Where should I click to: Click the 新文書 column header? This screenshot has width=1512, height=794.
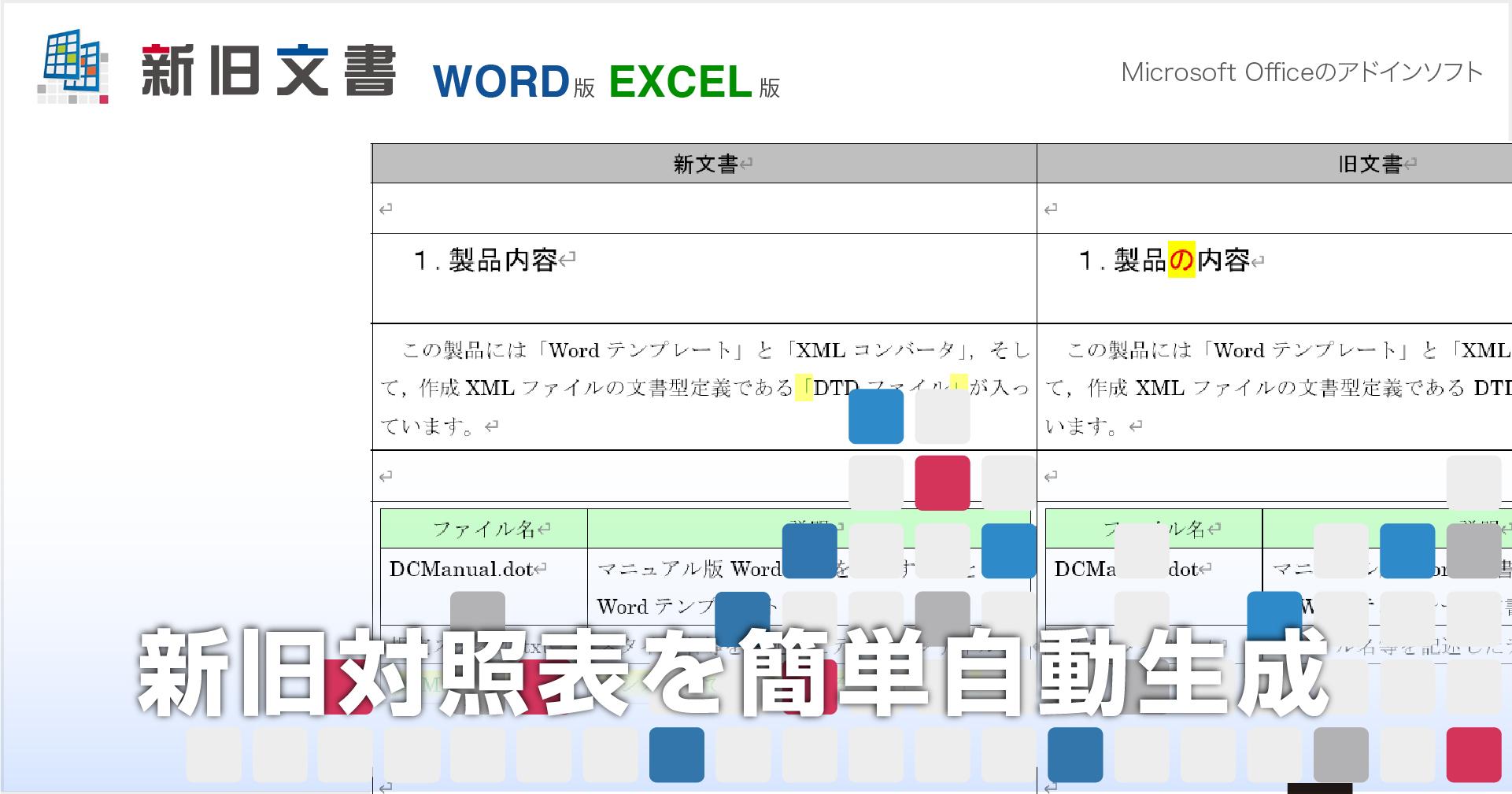tap(704, 164)
